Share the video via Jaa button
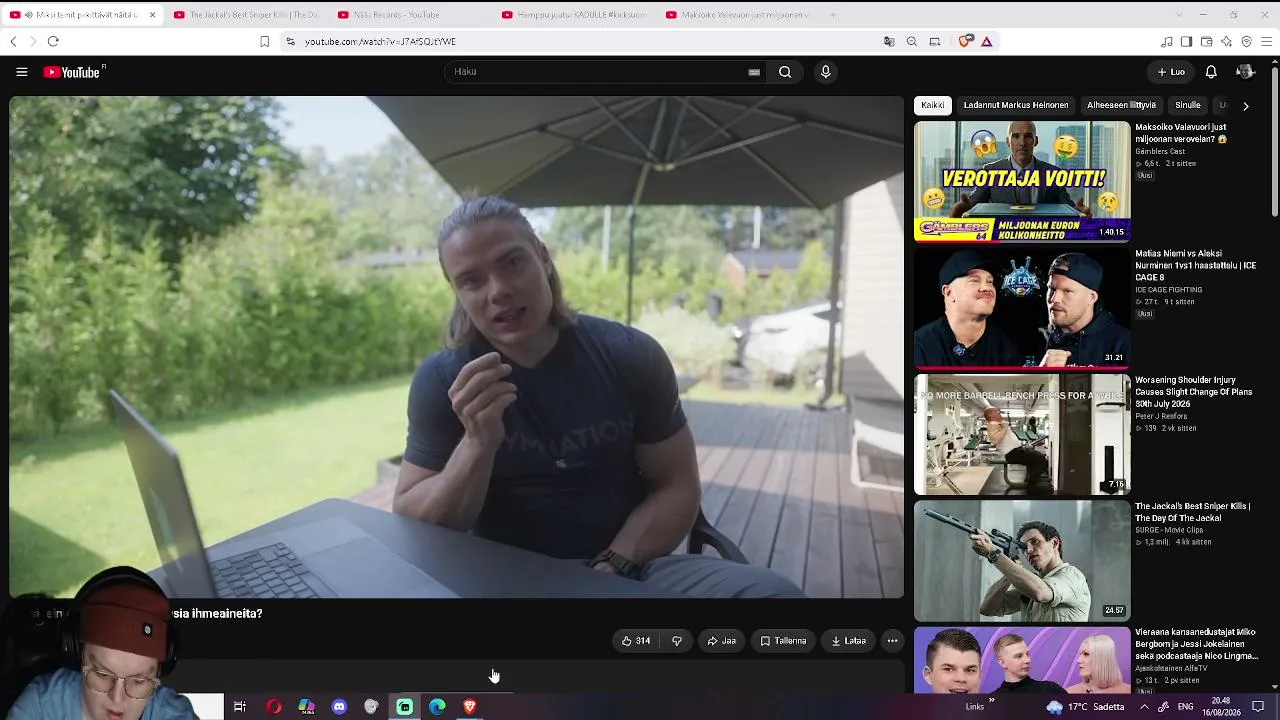 721,641
